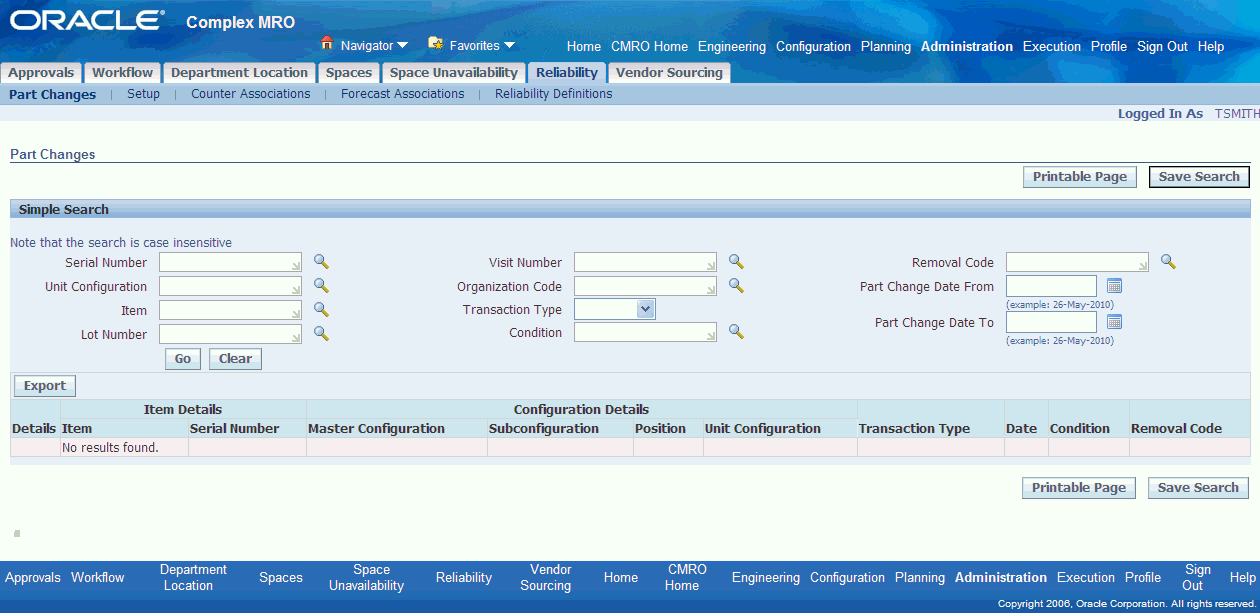Click the bottom Save Search button
Screen dimensions: 1260x613
[1198, 488]
